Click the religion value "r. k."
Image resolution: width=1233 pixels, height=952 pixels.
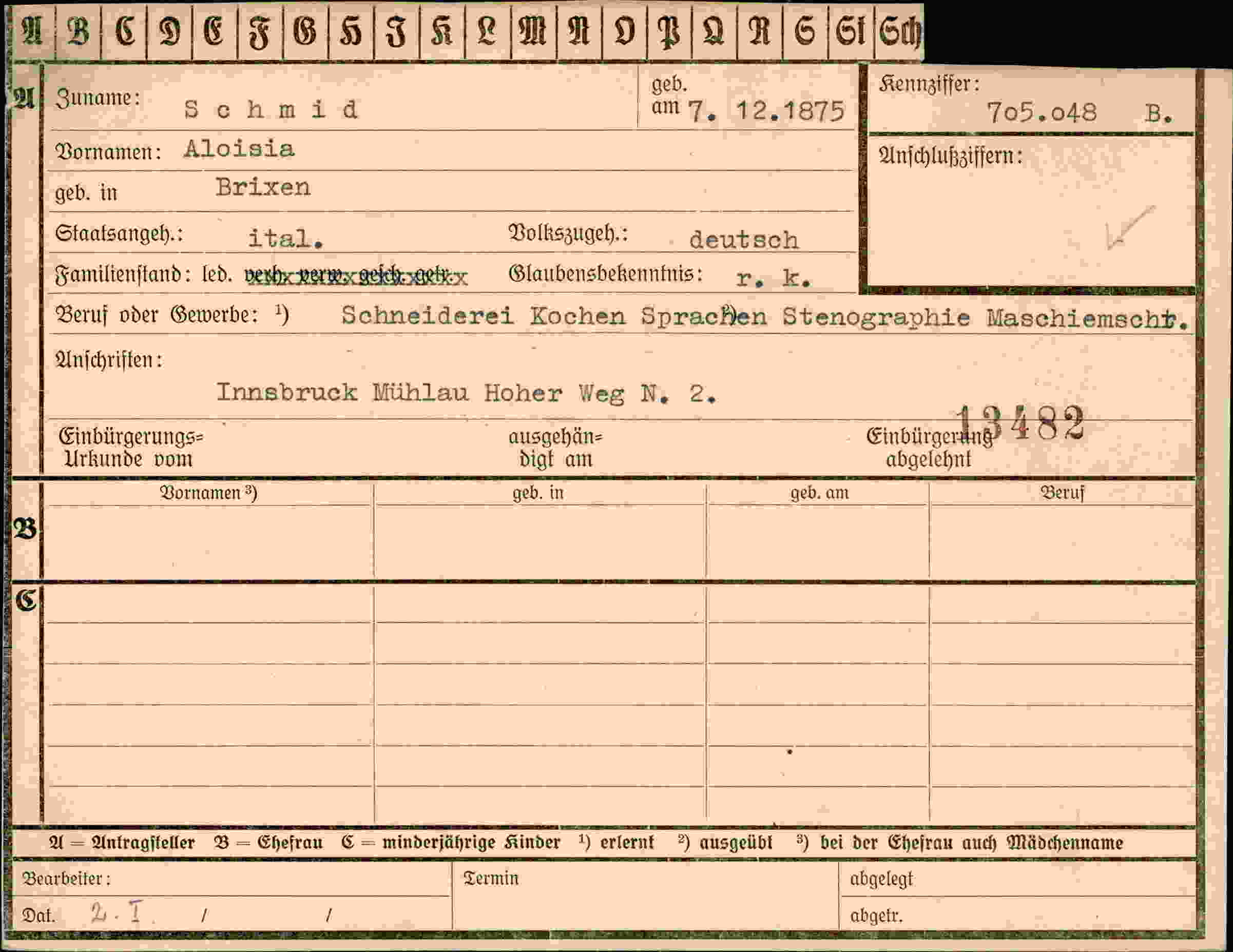774,278
